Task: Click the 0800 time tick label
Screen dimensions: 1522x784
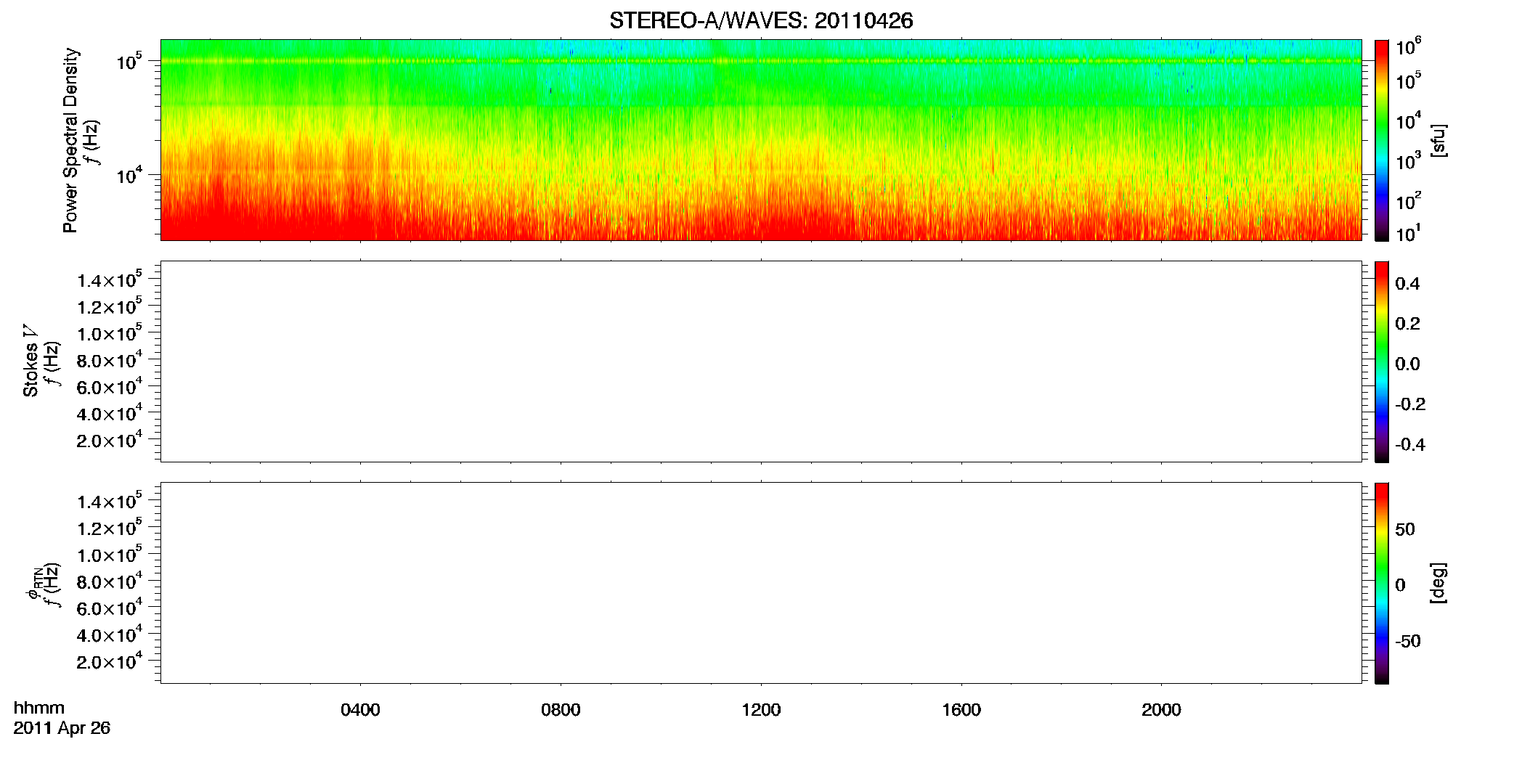Action: point(561,710)
